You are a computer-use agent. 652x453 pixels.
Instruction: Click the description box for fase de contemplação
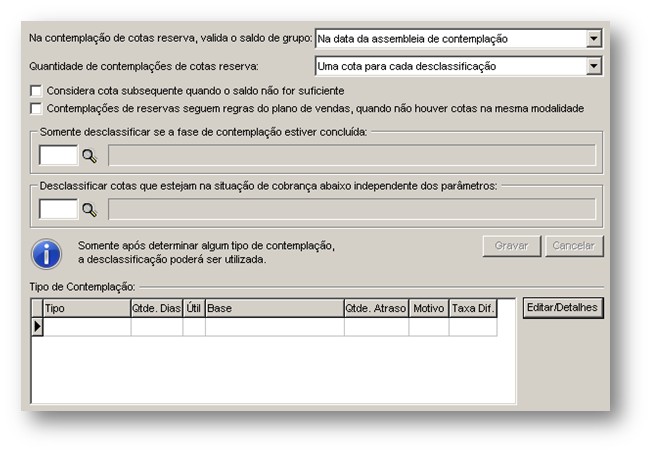[x=352, y=155]
